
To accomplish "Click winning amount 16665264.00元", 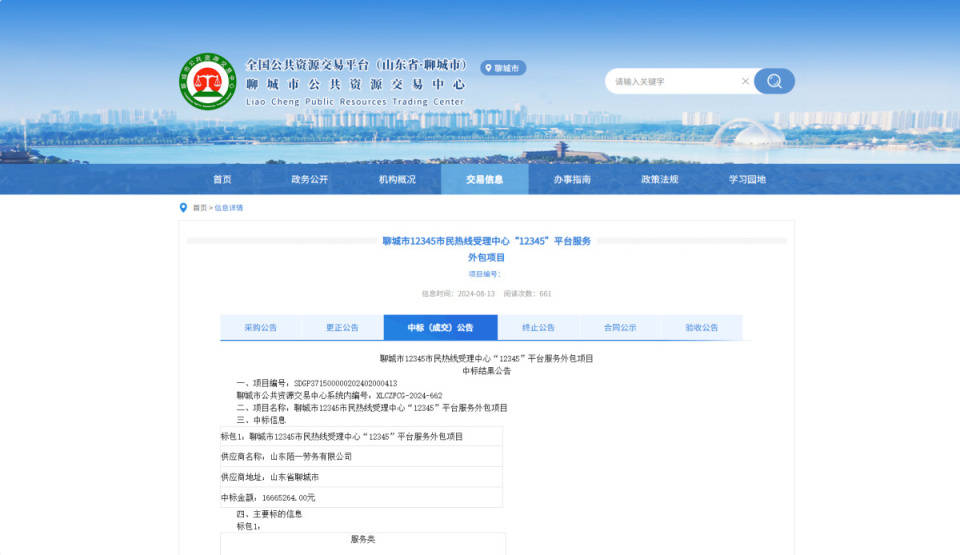I will click(x=288, y=497).
